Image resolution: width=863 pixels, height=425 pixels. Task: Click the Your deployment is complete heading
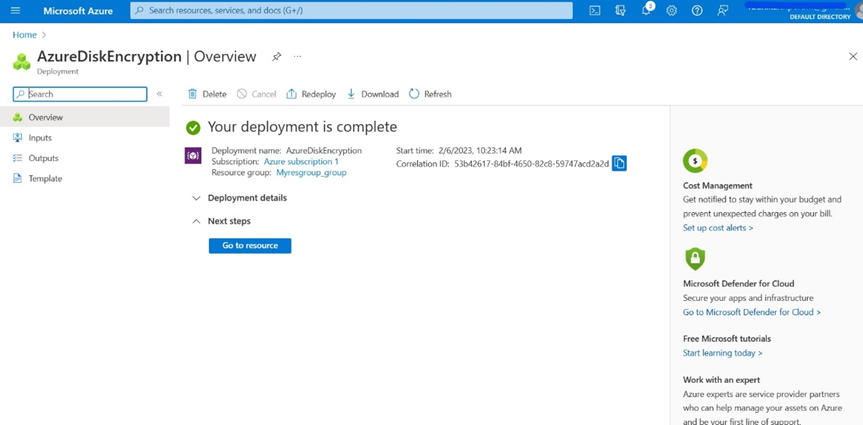[302, 127]
